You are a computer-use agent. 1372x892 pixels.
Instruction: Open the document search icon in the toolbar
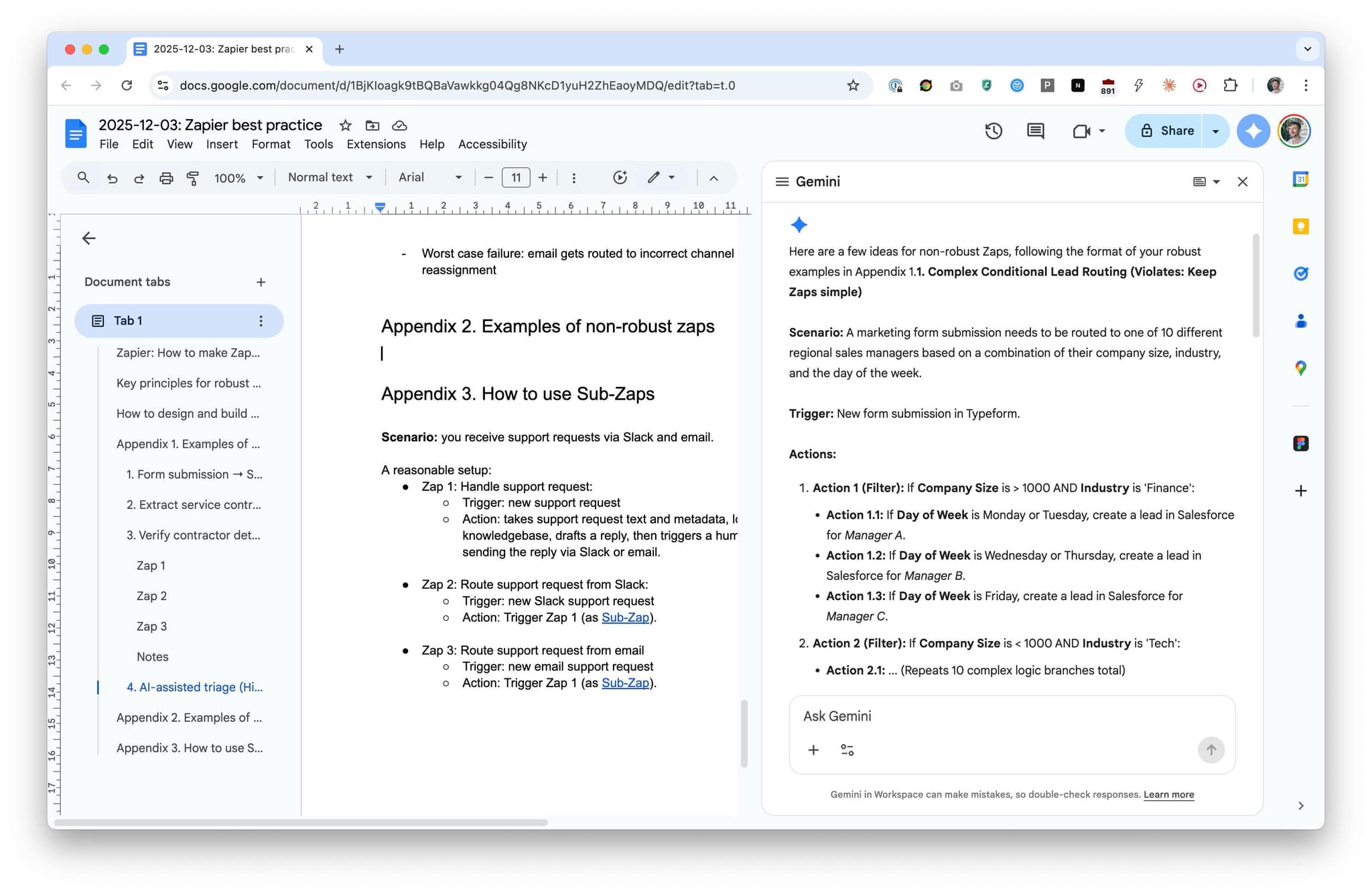point(83,177)
